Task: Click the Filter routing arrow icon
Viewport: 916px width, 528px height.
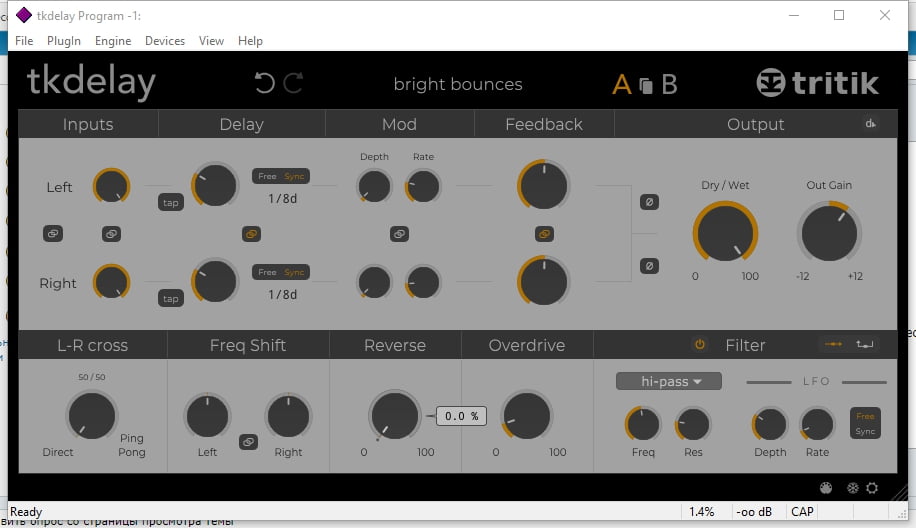Action: point(834,344)
